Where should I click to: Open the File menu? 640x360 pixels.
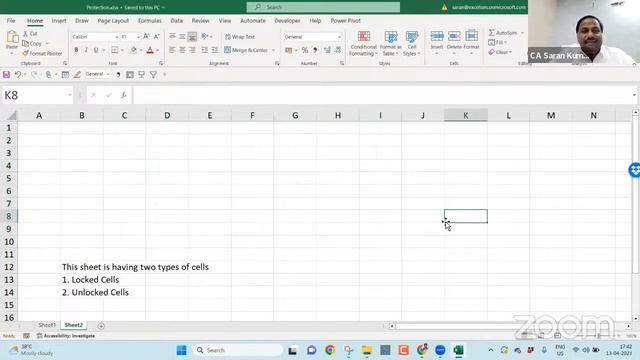tap(11, 20)
